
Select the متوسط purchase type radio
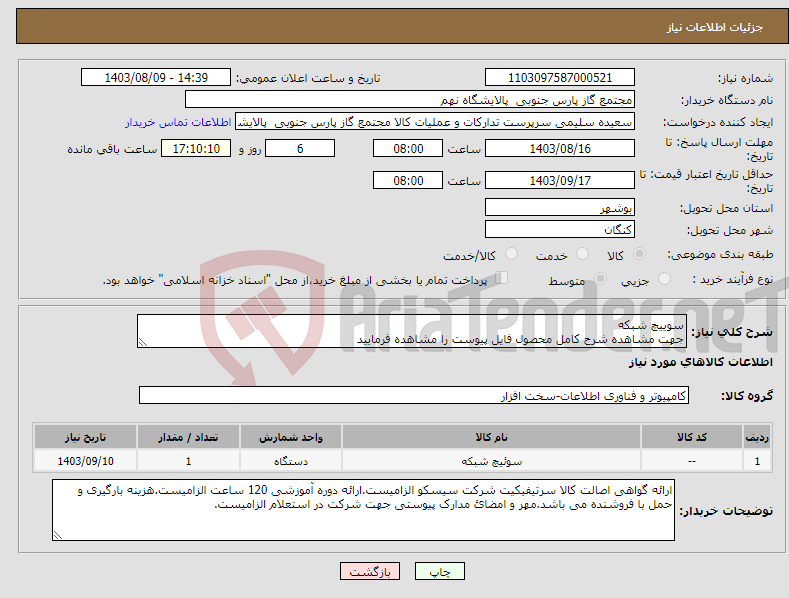(600, 278)
